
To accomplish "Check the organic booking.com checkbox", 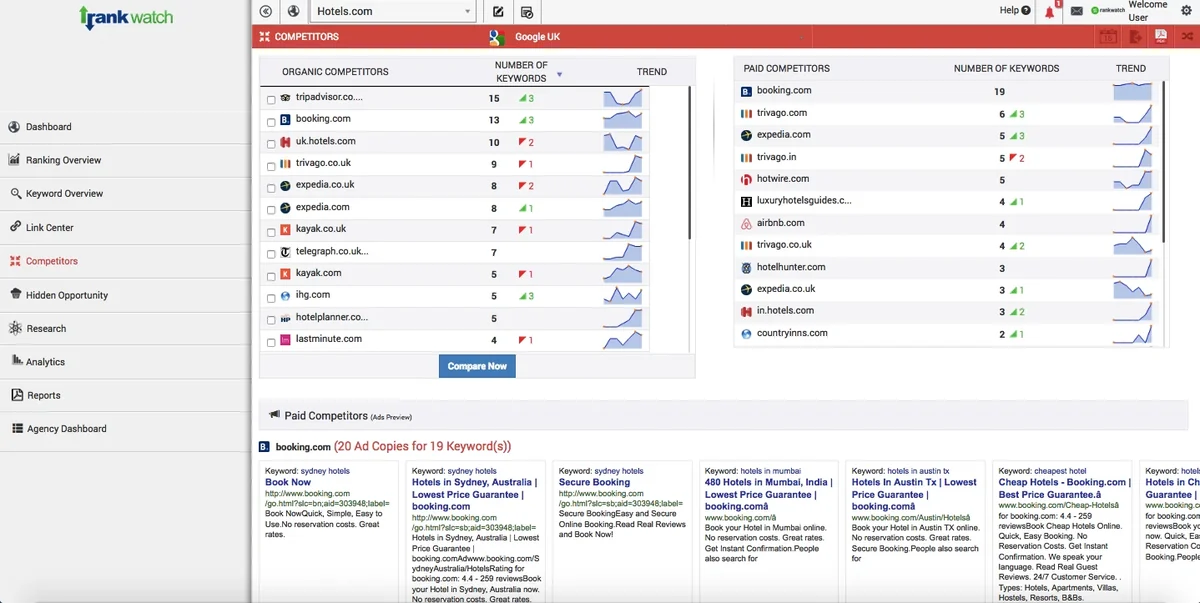I will (271, 122).
